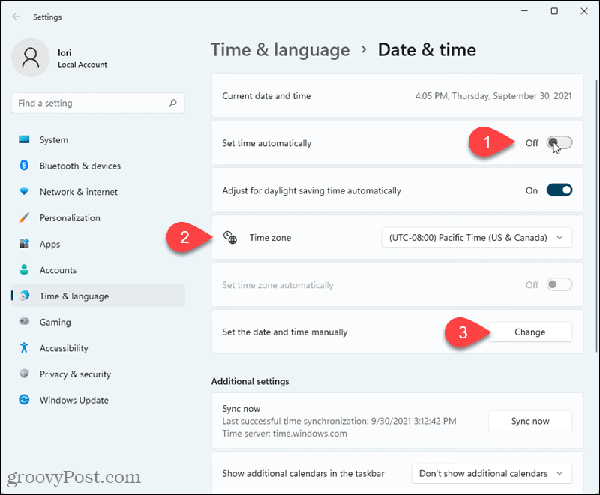Click the System icon in sidebar

[x=24, y=140]
